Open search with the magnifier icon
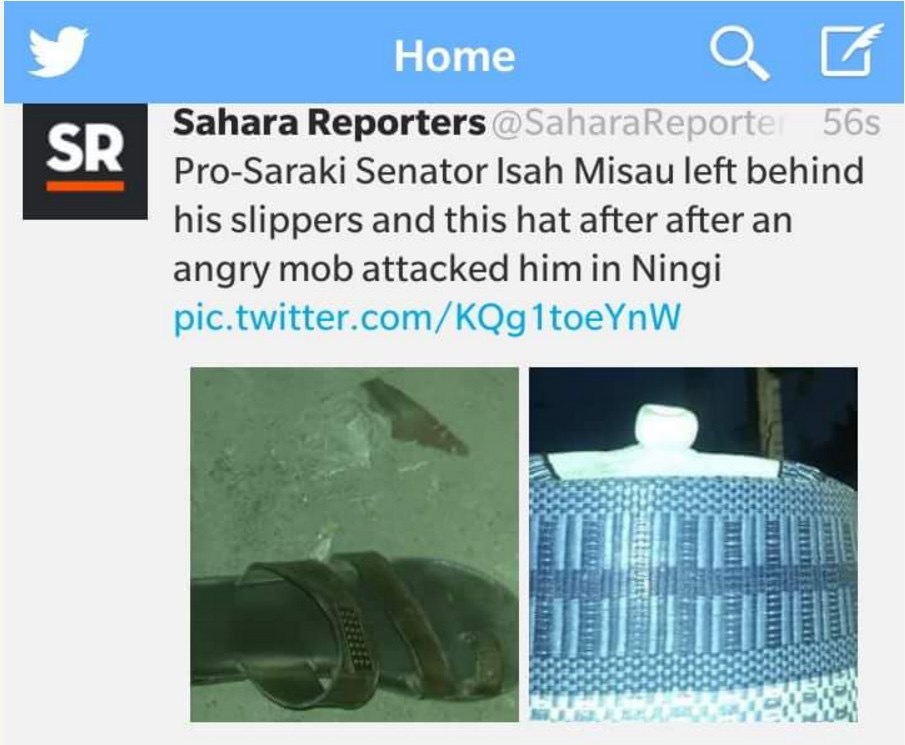Screen dimensions: 905x745 (x=739, y=53)
